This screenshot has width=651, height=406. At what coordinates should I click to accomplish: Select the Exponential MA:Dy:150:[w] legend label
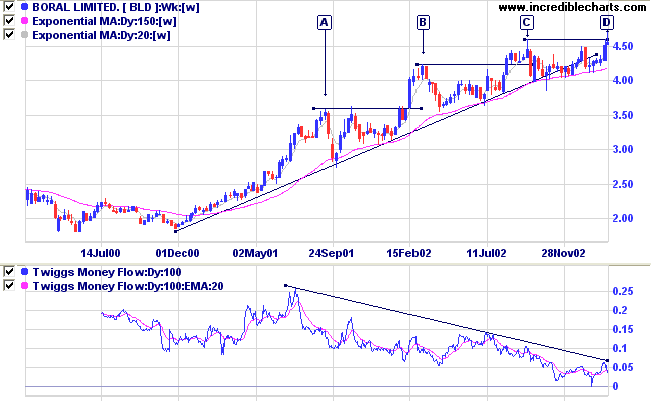pyautogui.click(x=104, y=21)
